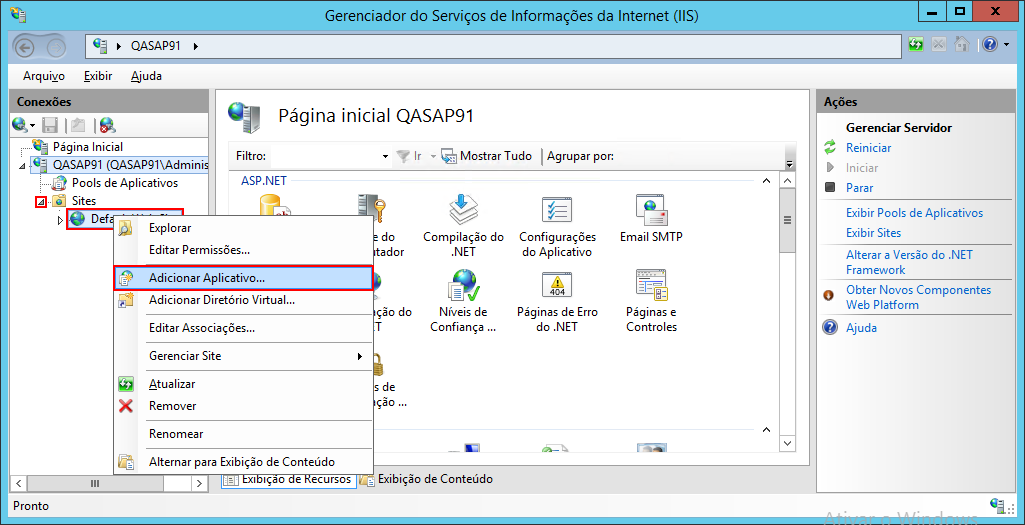This screenshot has width=1025, height=525.
Task: Collapse the ASP.NET group chevron
Action: coord(767,181)
